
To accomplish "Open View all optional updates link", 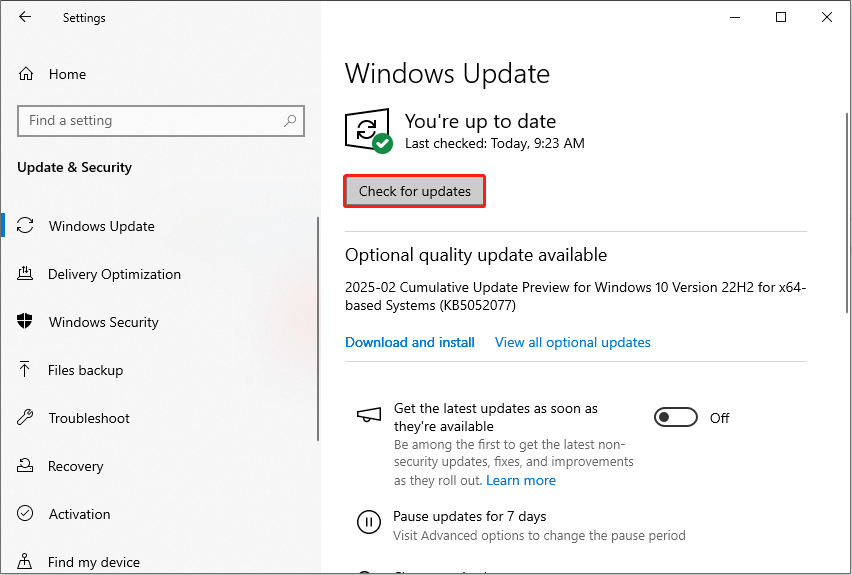I will (x=572, y=342).
